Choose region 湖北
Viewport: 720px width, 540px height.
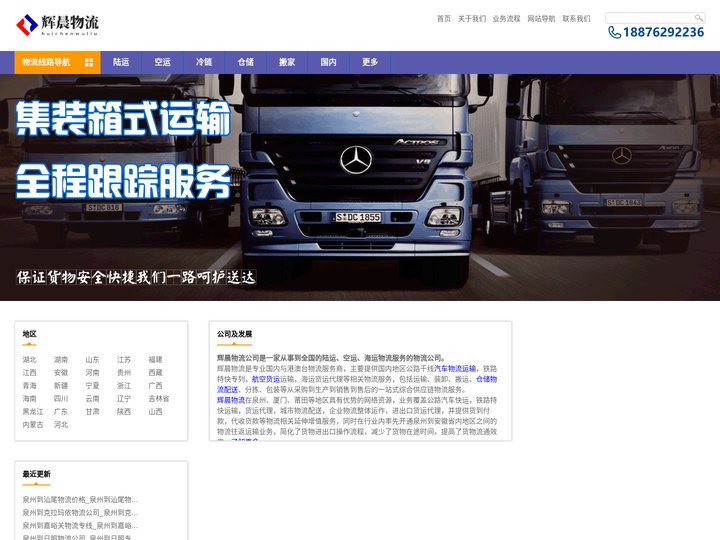29,360
